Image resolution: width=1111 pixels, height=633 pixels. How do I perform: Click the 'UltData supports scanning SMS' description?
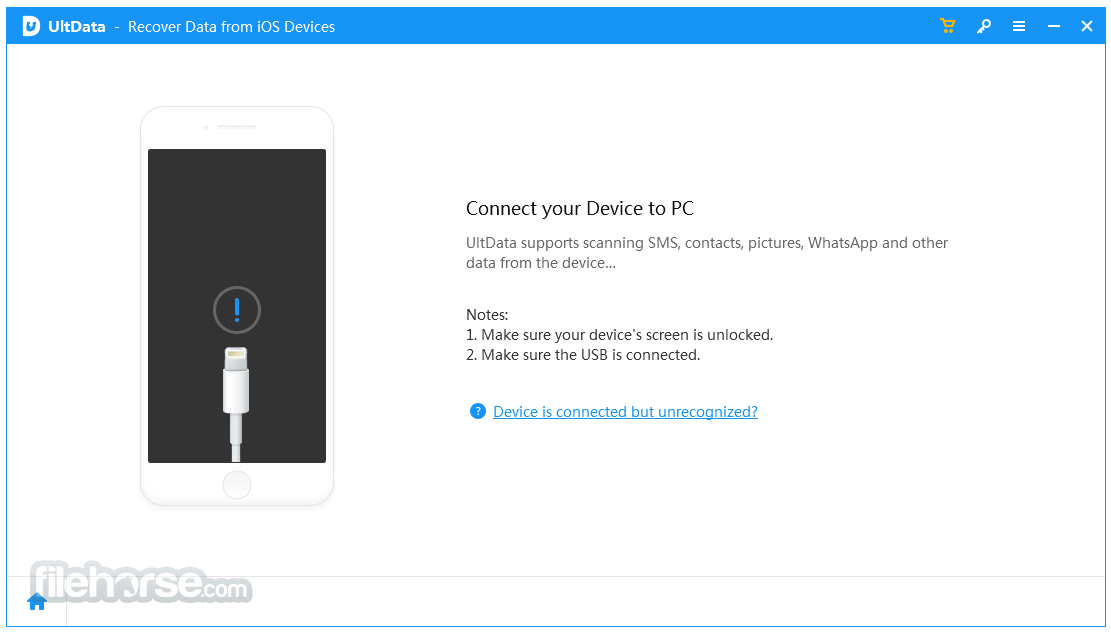point(706,252)
